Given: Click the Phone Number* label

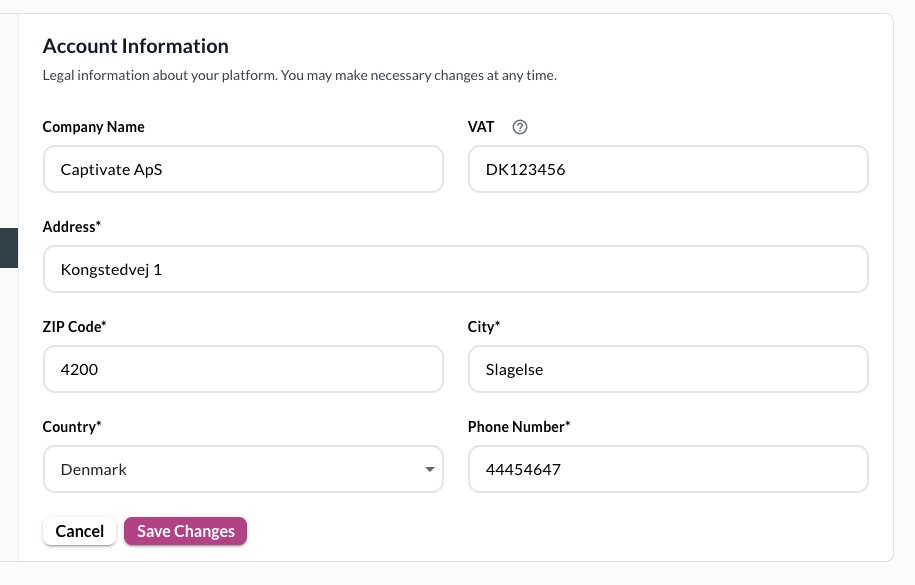Looking at the screenshot, I should (519, 427).
